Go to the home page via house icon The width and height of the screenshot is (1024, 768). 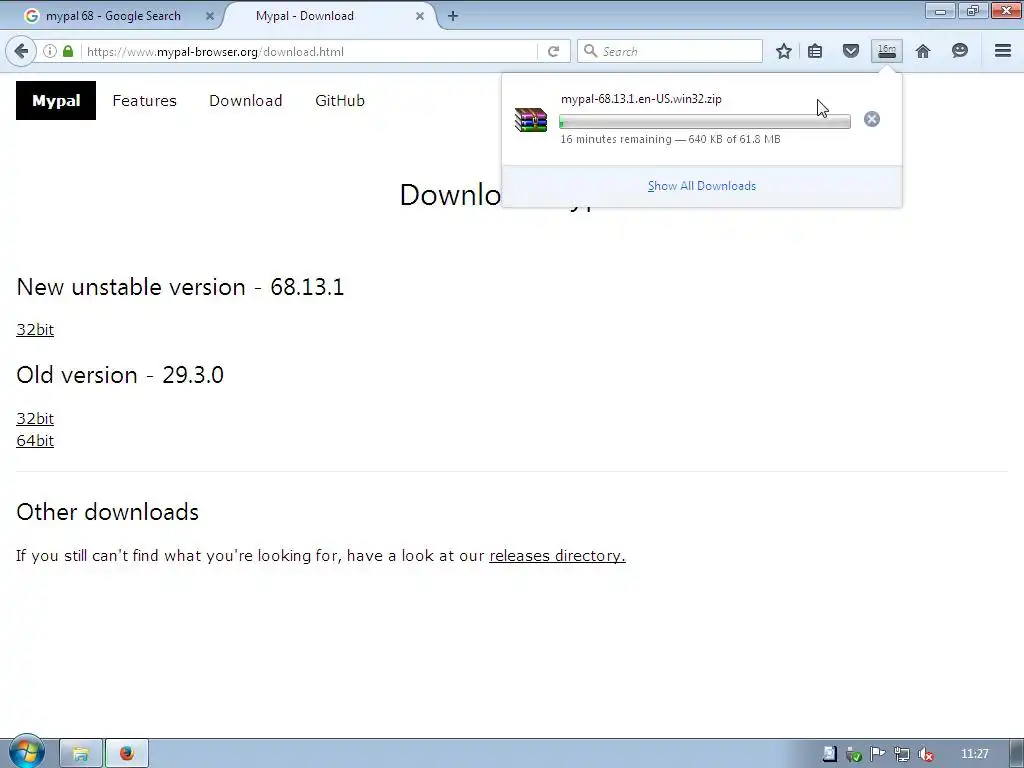[x=923, y=51]
